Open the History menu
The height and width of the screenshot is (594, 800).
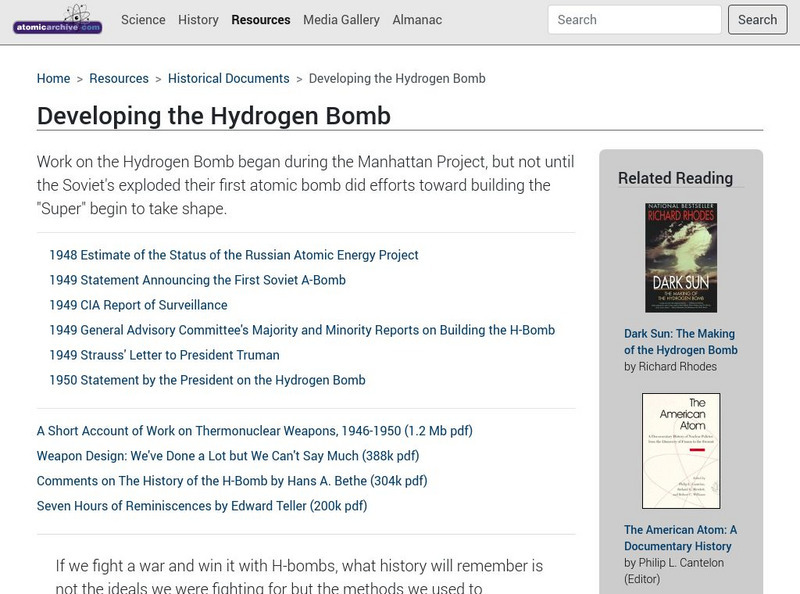click(x=198, y=20)
